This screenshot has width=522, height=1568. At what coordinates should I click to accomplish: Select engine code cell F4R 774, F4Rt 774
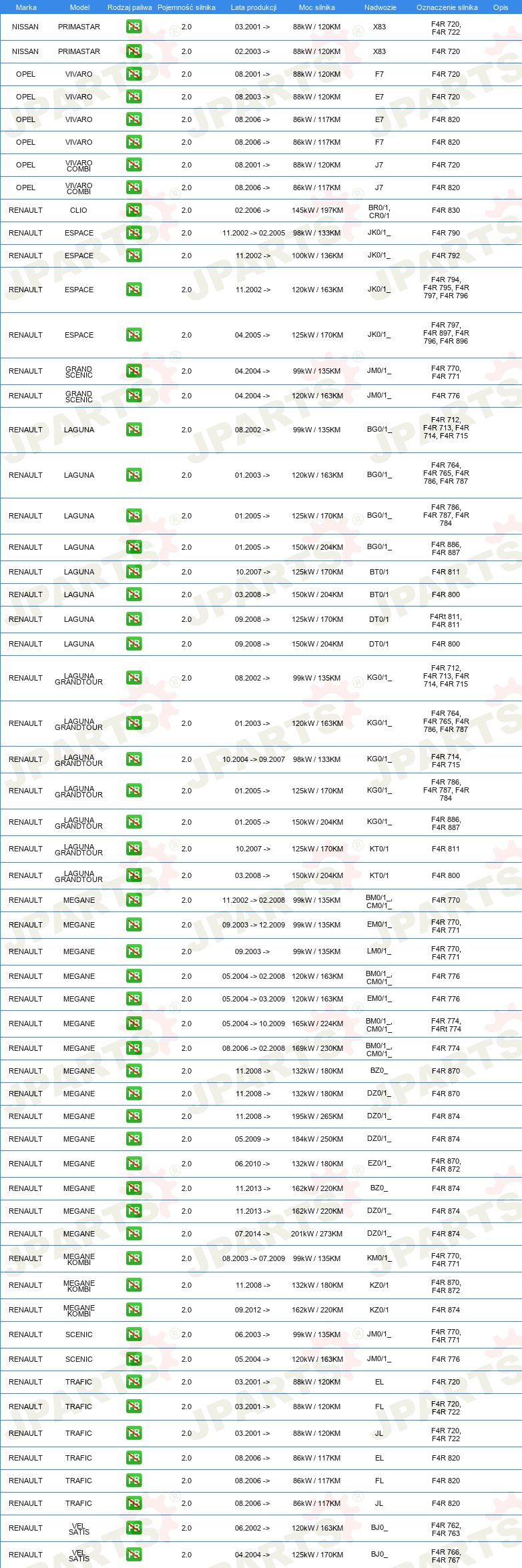(x=446, y=1025)
